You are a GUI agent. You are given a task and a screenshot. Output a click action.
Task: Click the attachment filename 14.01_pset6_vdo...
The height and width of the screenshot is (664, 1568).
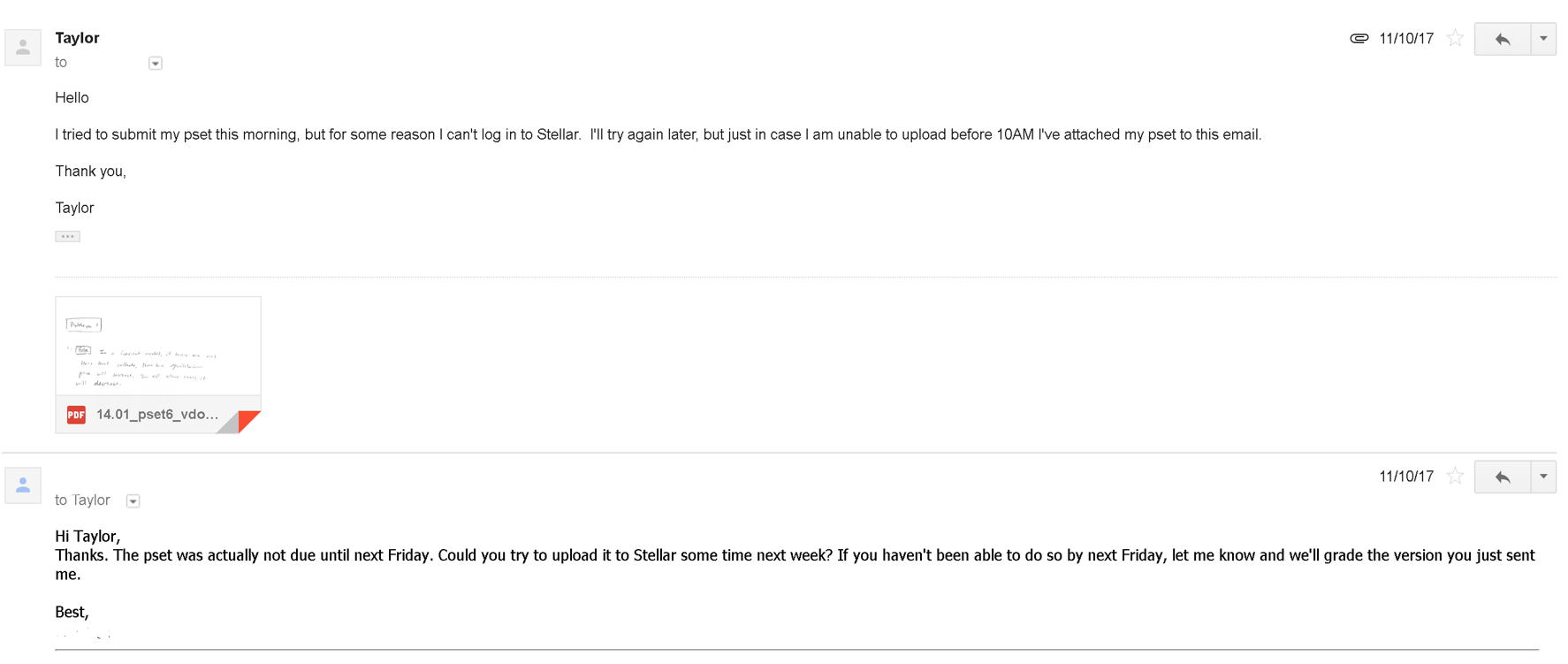point(157,414)
